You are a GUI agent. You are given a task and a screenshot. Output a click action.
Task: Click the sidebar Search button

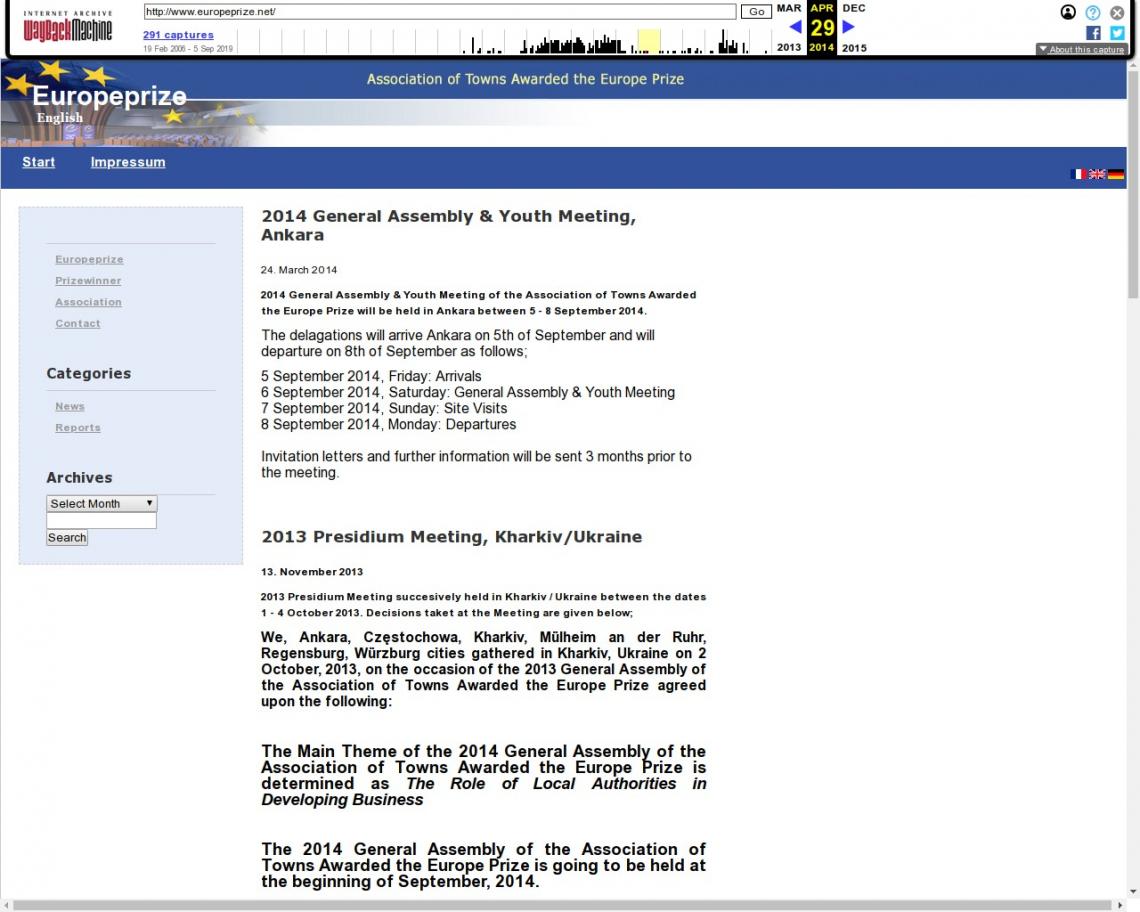coord(67,537)
